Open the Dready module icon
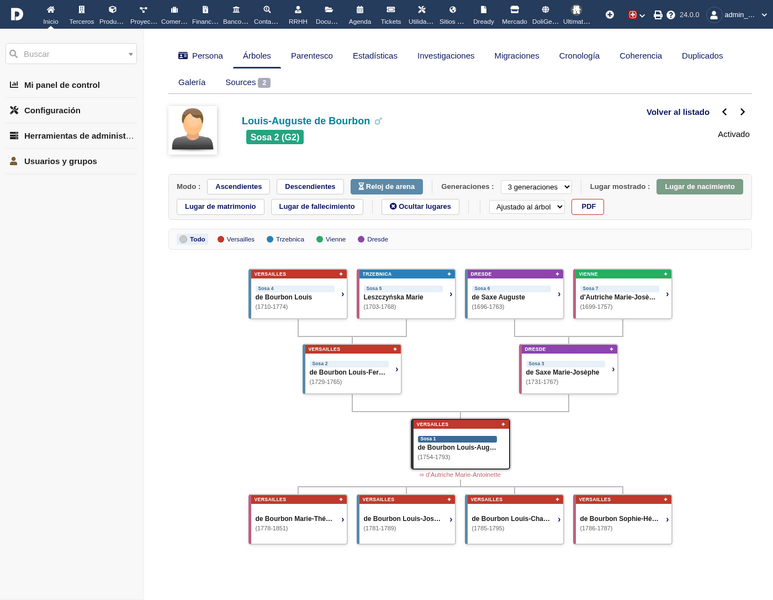 tap(484, 9)
